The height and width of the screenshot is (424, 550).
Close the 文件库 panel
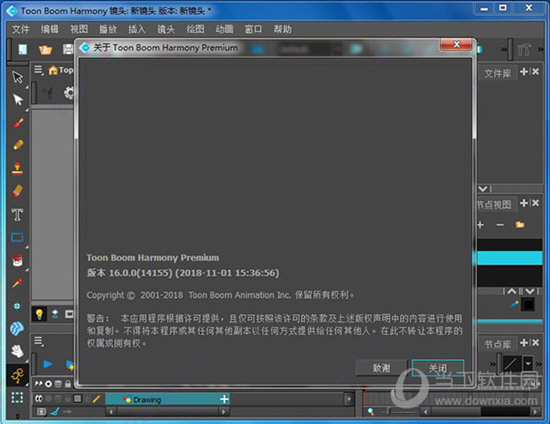coord(535,72)
